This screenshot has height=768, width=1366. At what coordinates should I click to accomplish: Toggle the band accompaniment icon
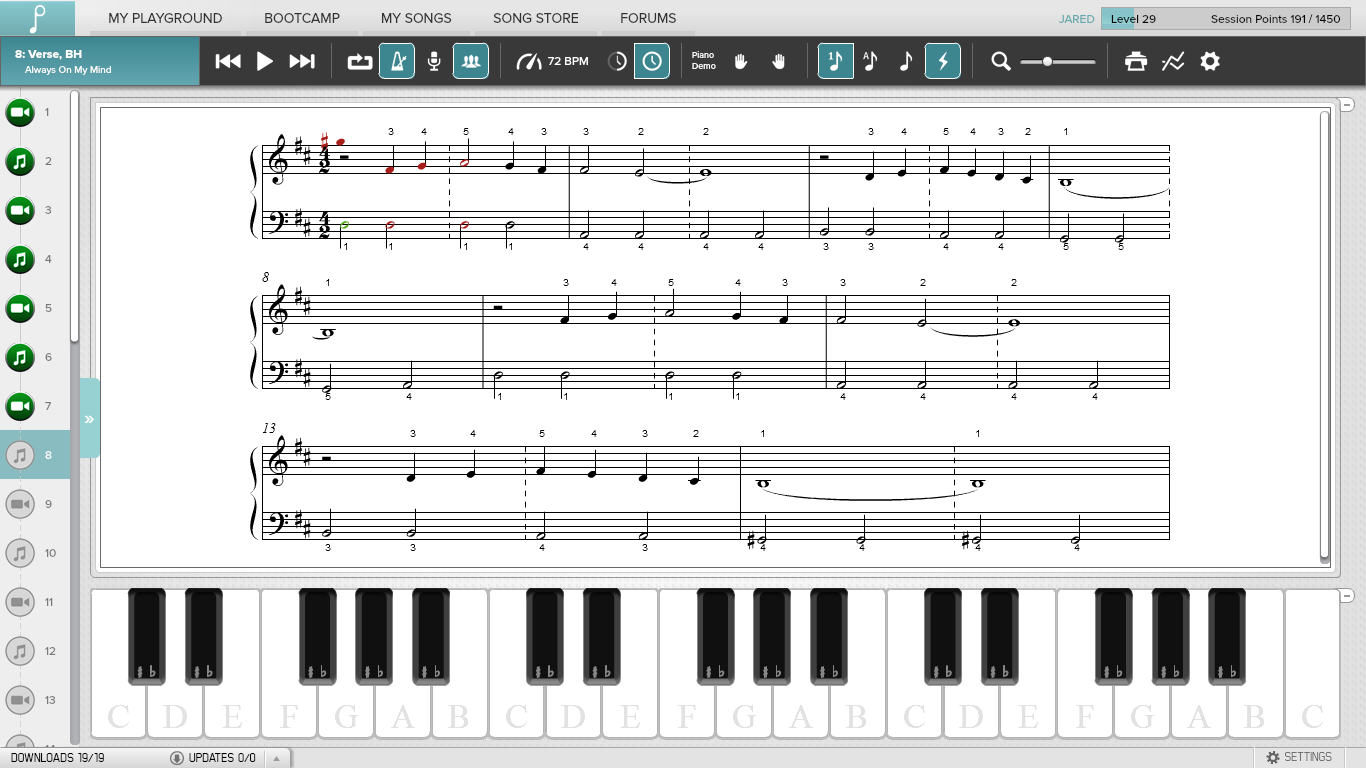click(x=470, y=61)
